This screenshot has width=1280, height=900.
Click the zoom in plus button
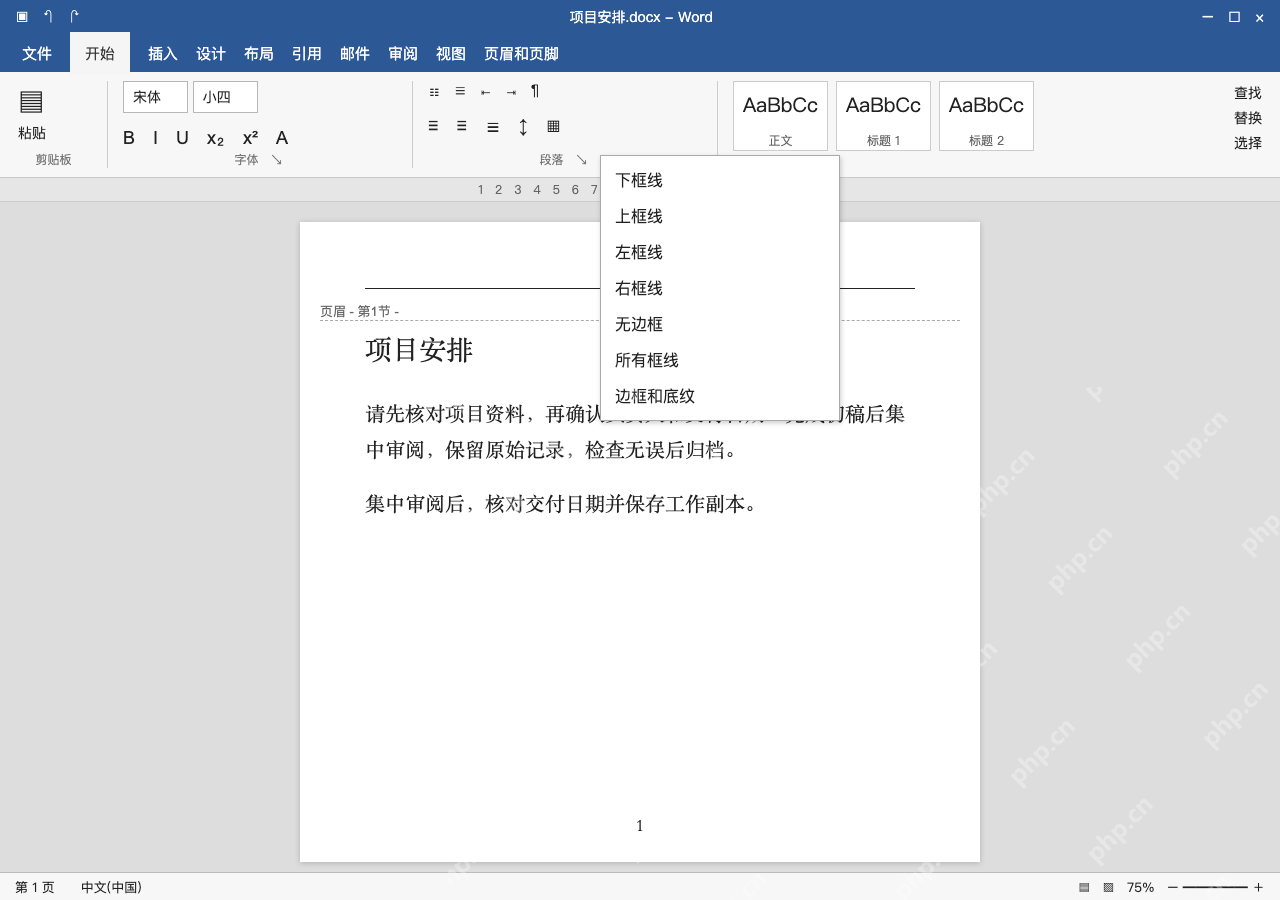click(x=1258, y=887)
